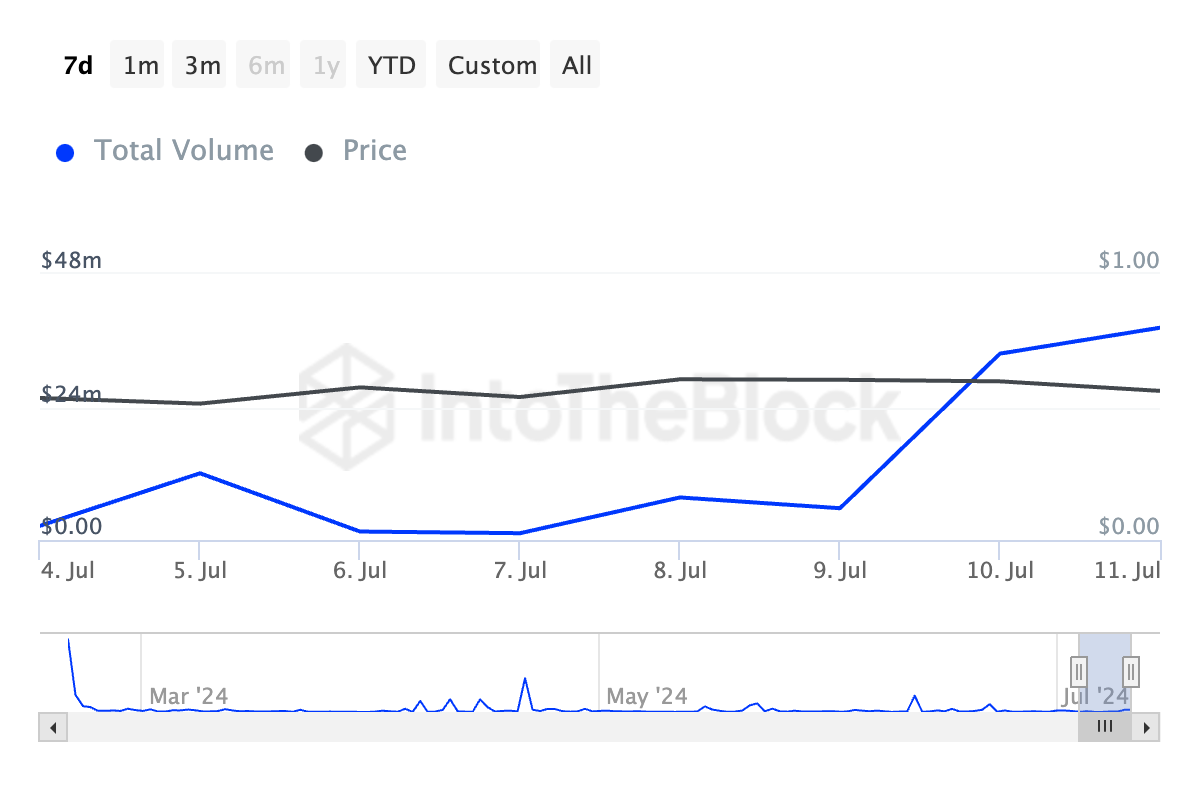Click the dark Price legend dot
Screen dimensions: 1200x800
[x=314, y=153]
